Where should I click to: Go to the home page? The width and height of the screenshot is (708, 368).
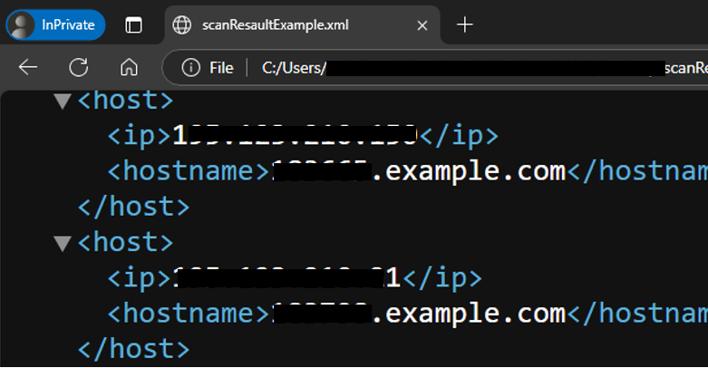coord(129,68)
